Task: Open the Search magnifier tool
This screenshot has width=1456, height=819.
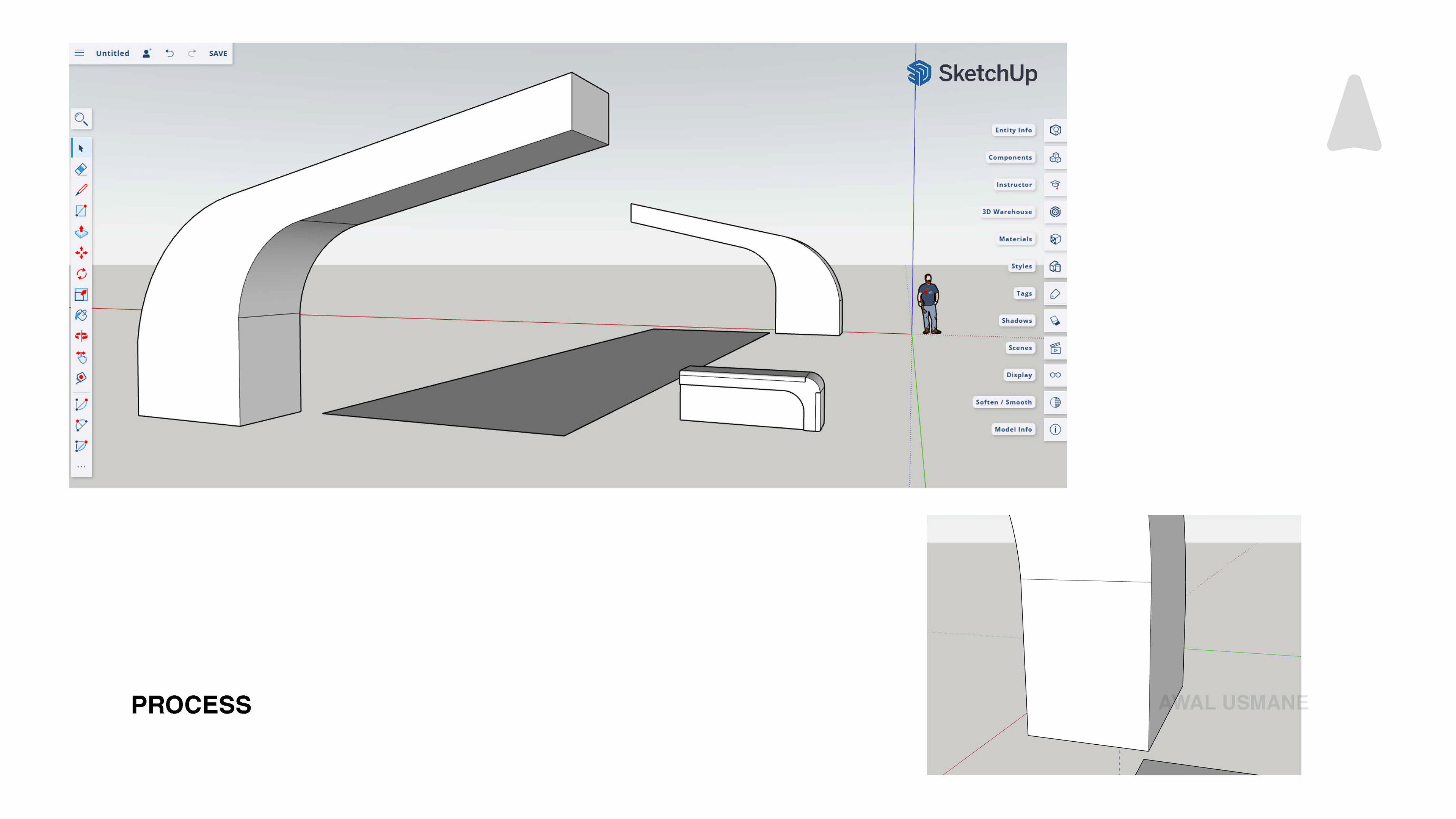Action: pos(81,119)
